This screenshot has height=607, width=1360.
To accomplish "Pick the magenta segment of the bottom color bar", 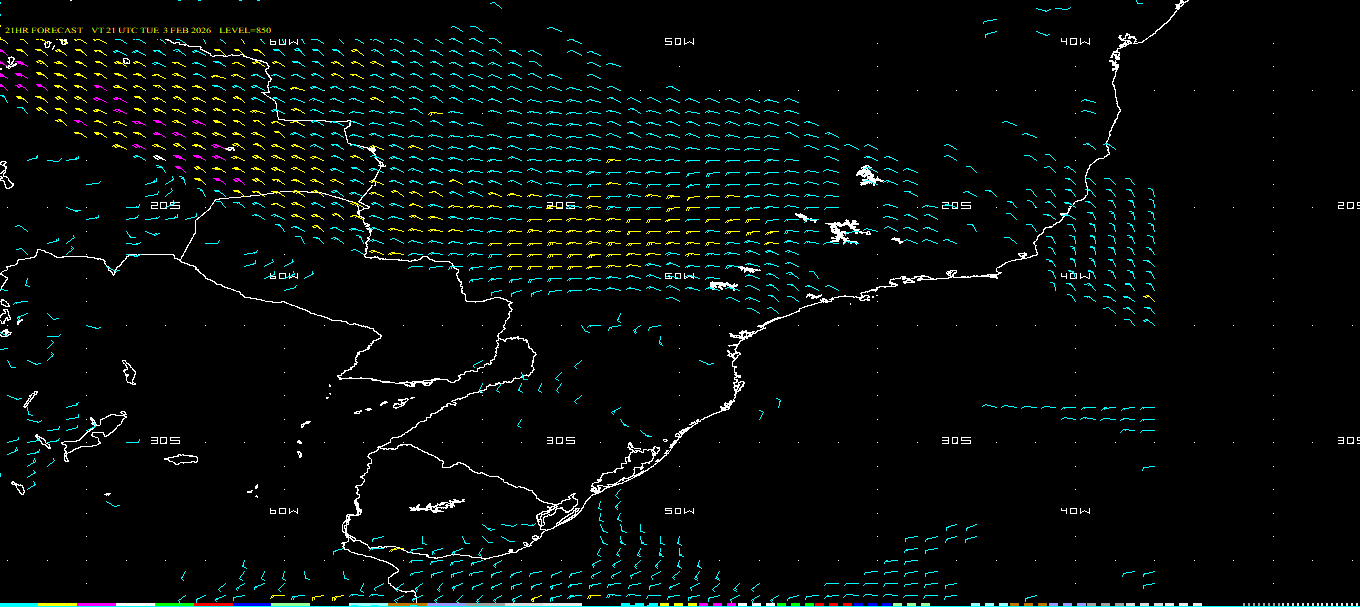I will coord(96,604).
